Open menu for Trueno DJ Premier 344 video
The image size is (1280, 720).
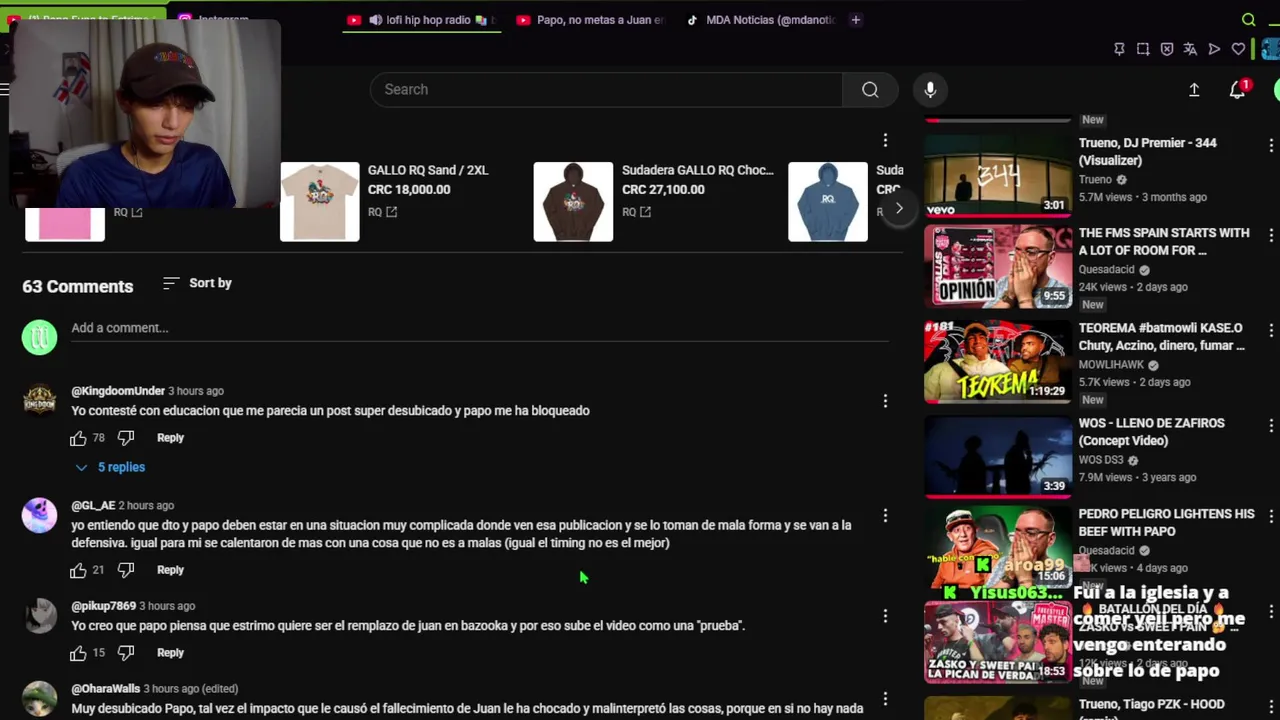tap(1271, 145)
